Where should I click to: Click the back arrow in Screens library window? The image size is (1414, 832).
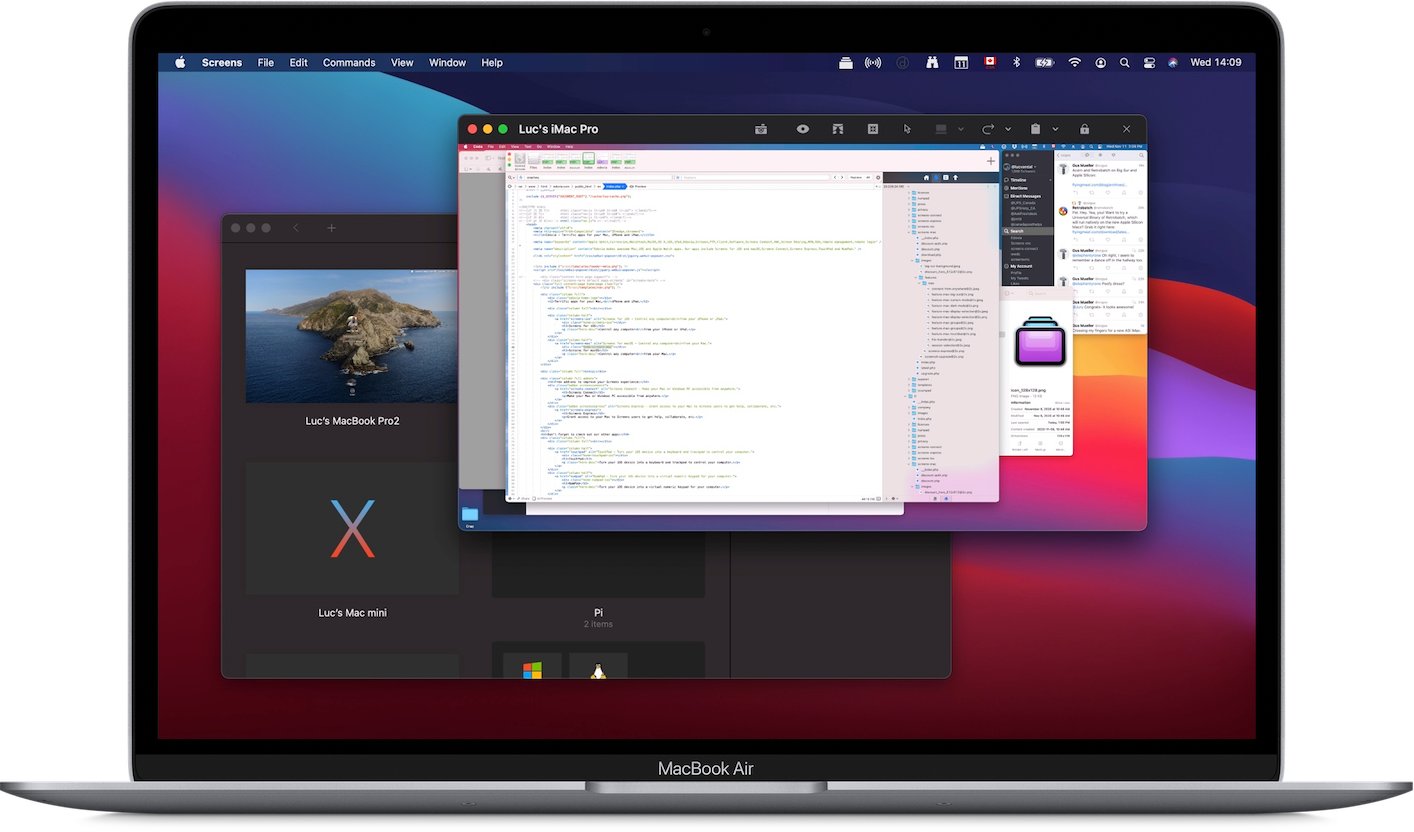[x=296, y=228]
